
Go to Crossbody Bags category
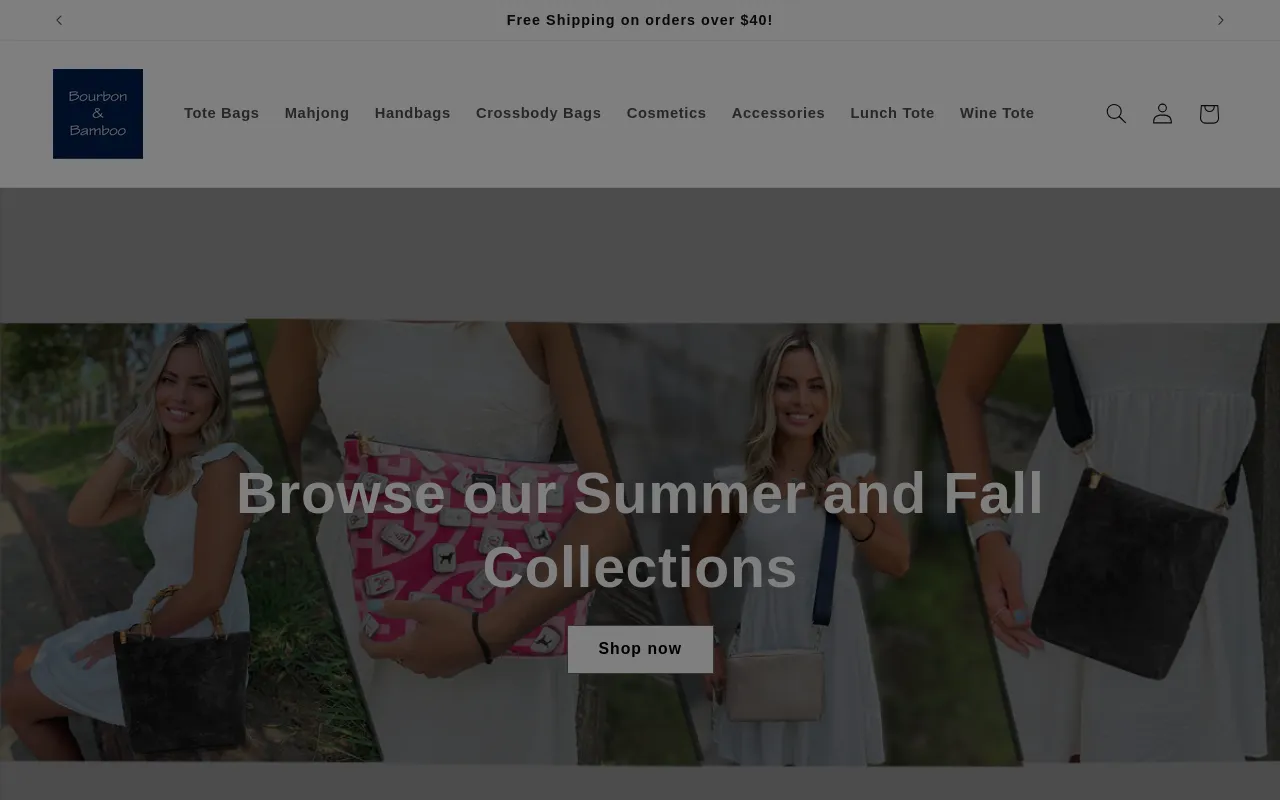point(538,113)
